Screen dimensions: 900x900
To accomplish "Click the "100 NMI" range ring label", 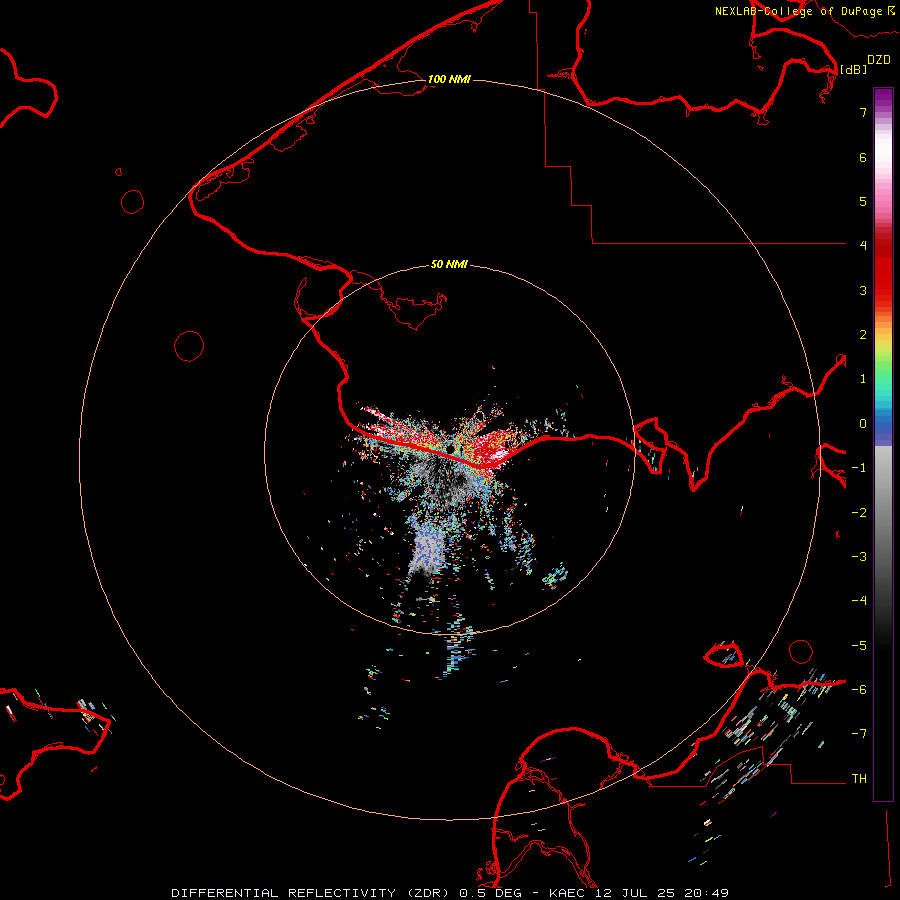I will coord(449,79).
